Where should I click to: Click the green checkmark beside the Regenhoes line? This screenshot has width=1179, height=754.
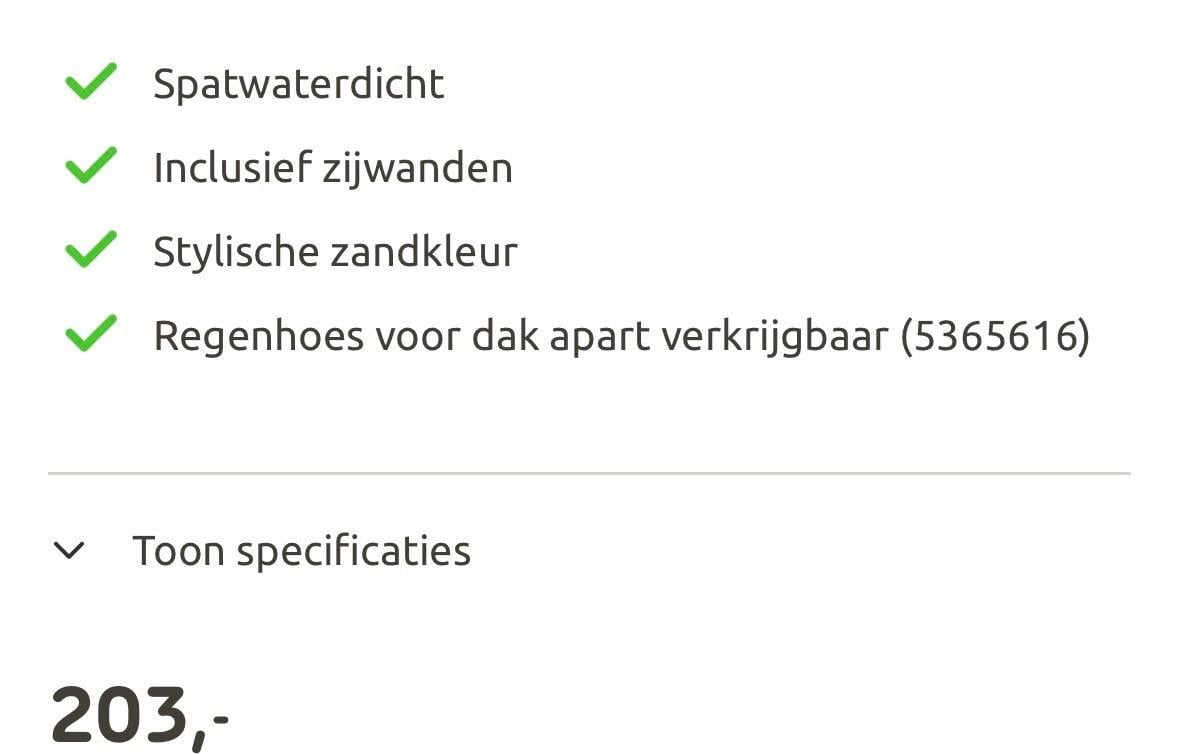click(x=91, y=334)
